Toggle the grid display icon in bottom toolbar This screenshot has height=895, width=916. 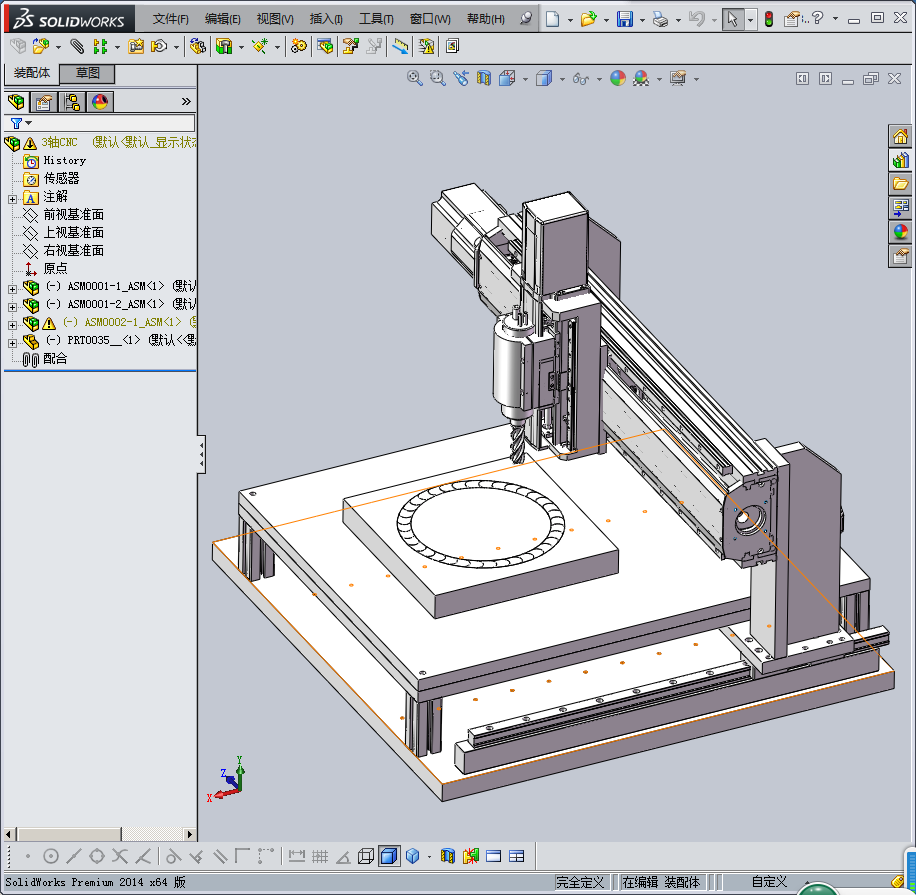pyautogui.click(x=320, y=856)
